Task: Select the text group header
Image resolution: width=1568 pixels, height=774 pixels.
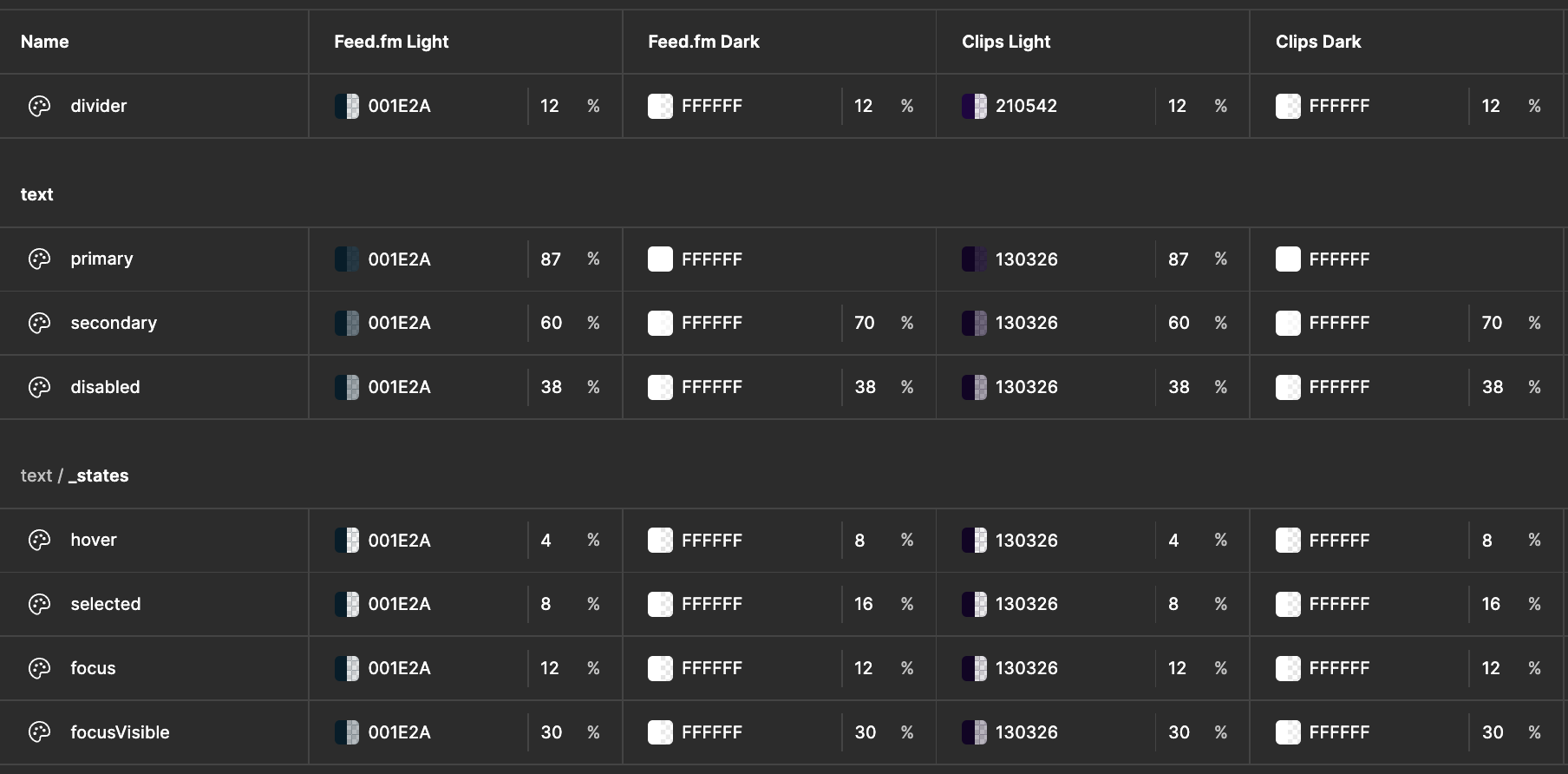Action: tap(37, 194)
